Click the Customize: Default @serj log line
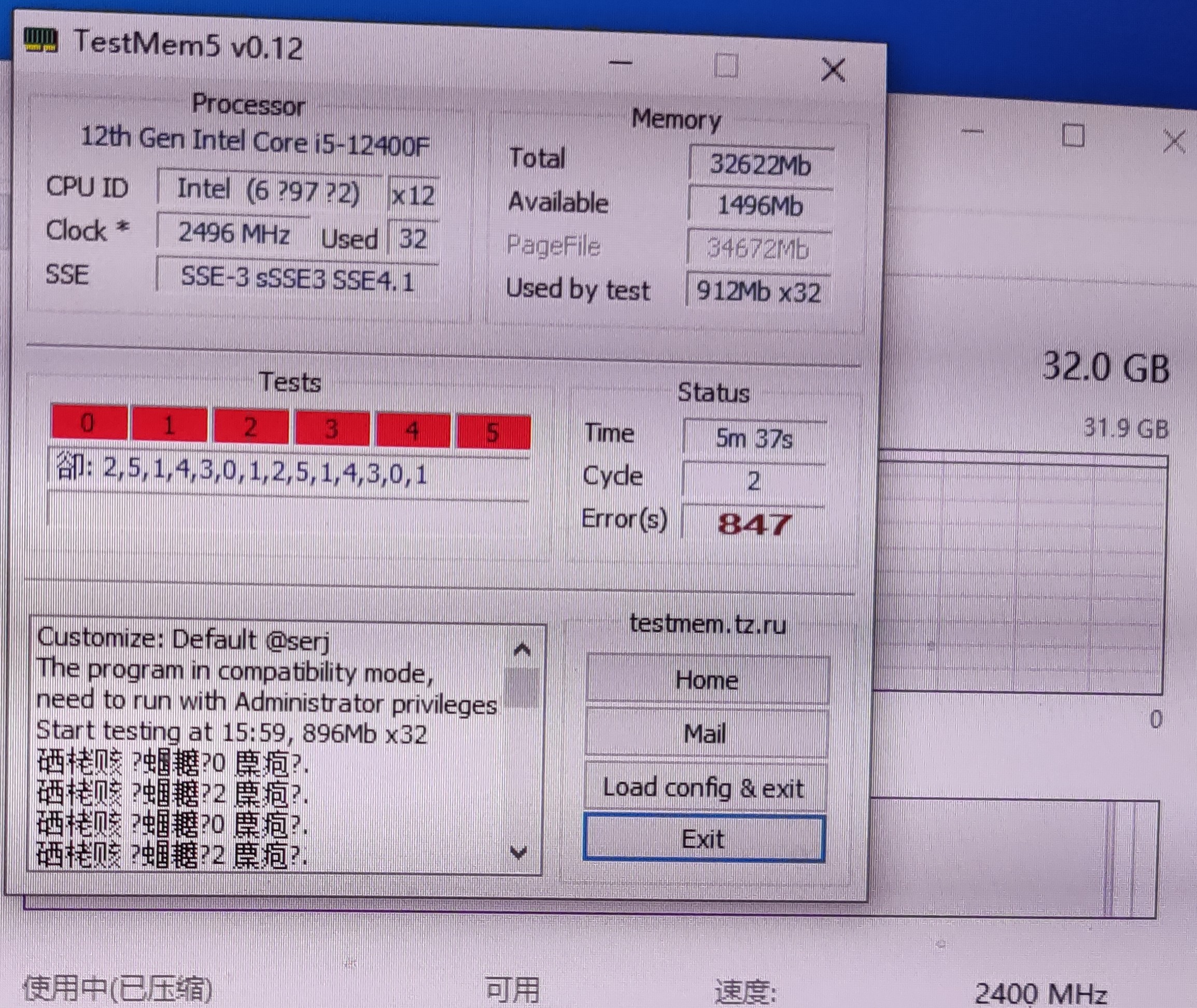1197x1008 pixels. coord(184,640)
